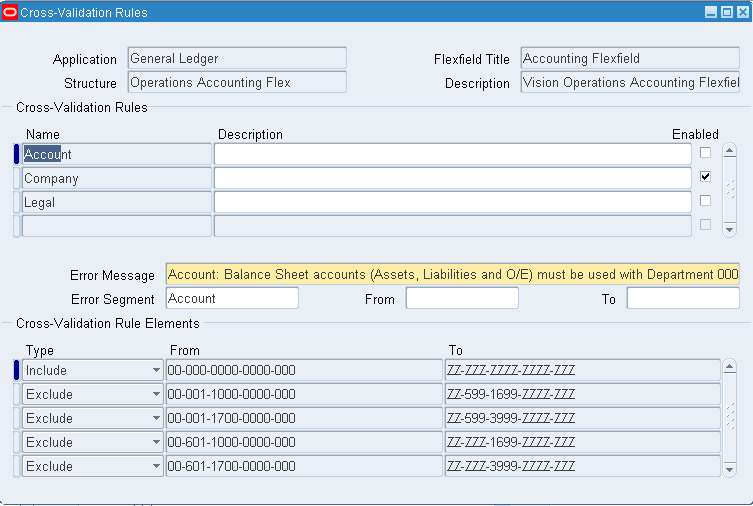Click the Error Segment field containing Account
753x506 pixels.
pos(232,298)
